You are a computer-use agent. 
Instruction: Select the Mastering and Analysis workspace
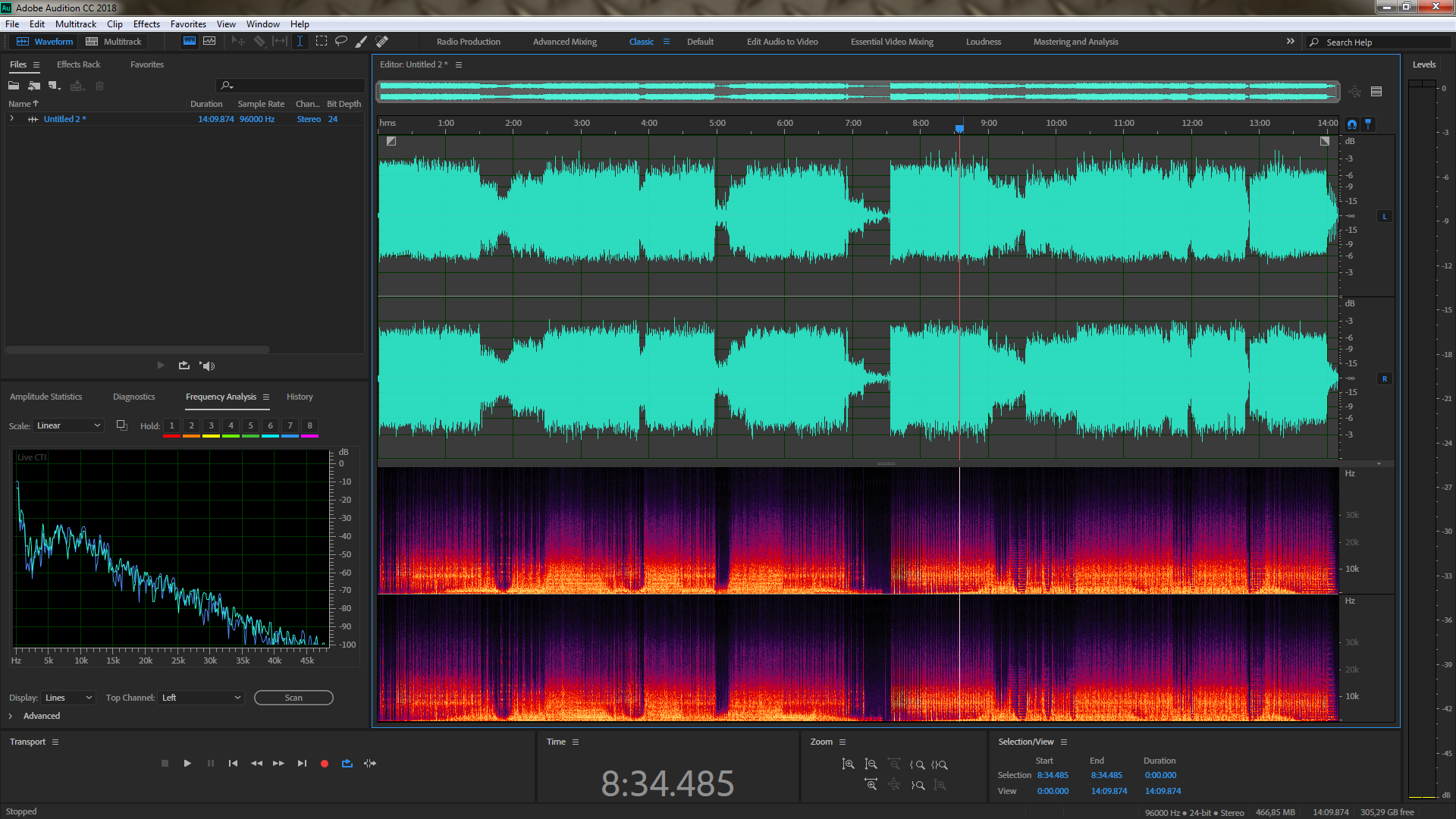pos(1075,42)
